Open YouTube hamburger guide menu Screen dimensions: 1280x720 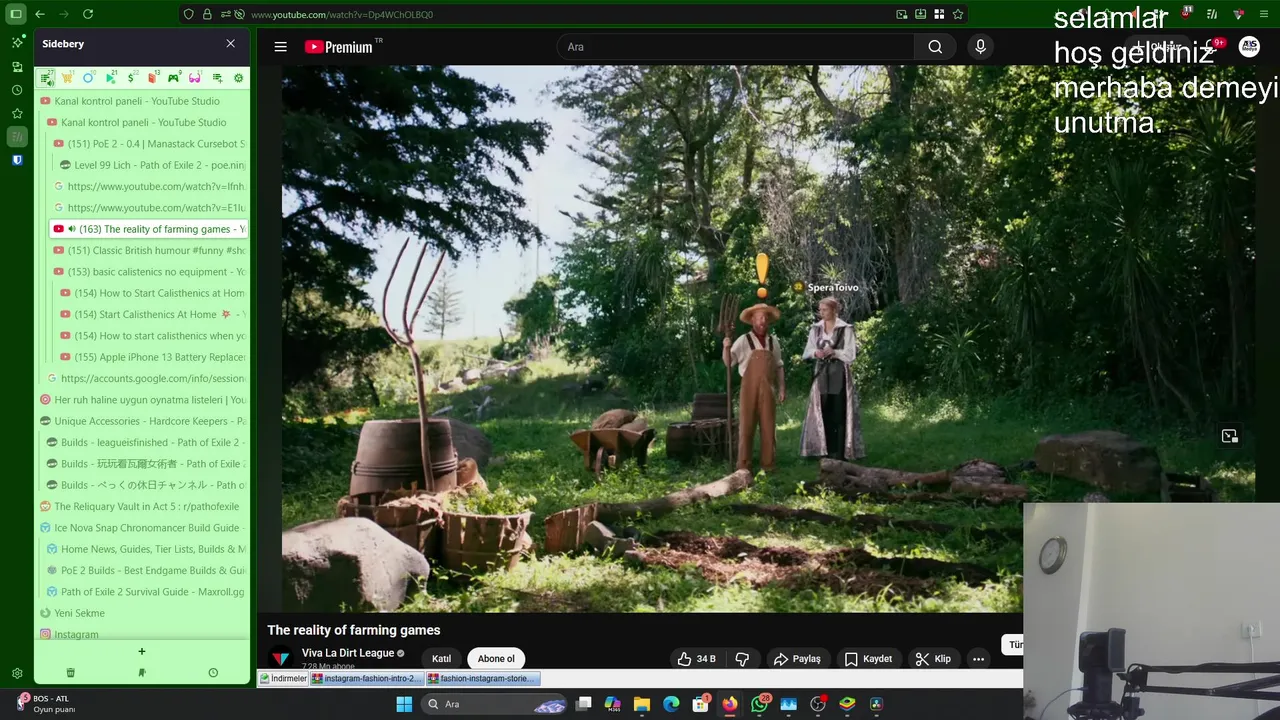tap(281, 47)
